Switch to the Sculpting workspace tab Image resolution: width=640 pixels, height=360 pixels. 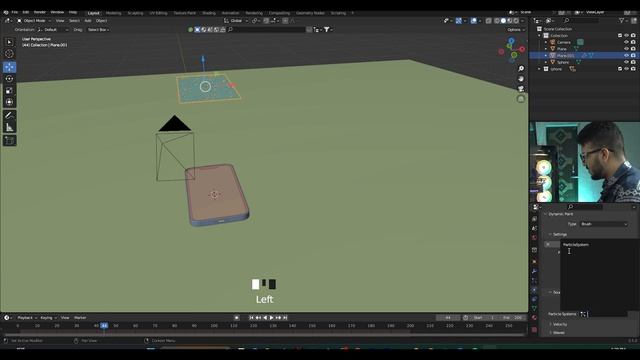(x=136, y=13)
